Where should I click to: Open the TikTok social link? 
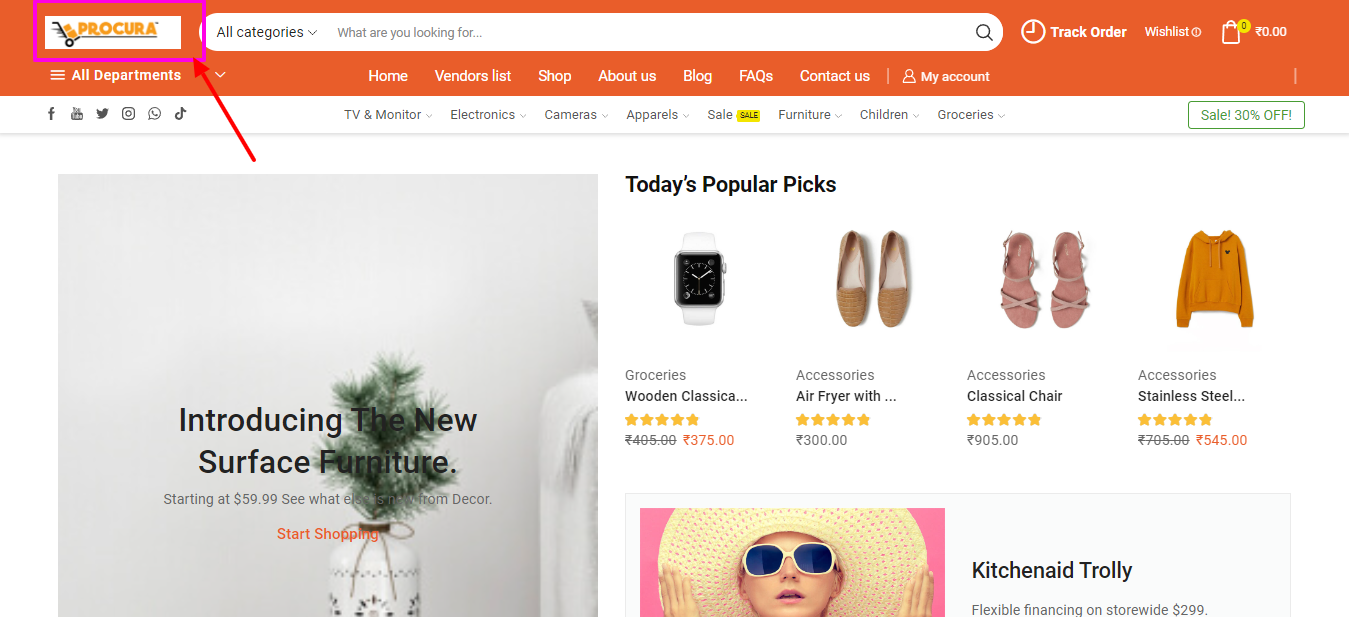tap(180, 114)
